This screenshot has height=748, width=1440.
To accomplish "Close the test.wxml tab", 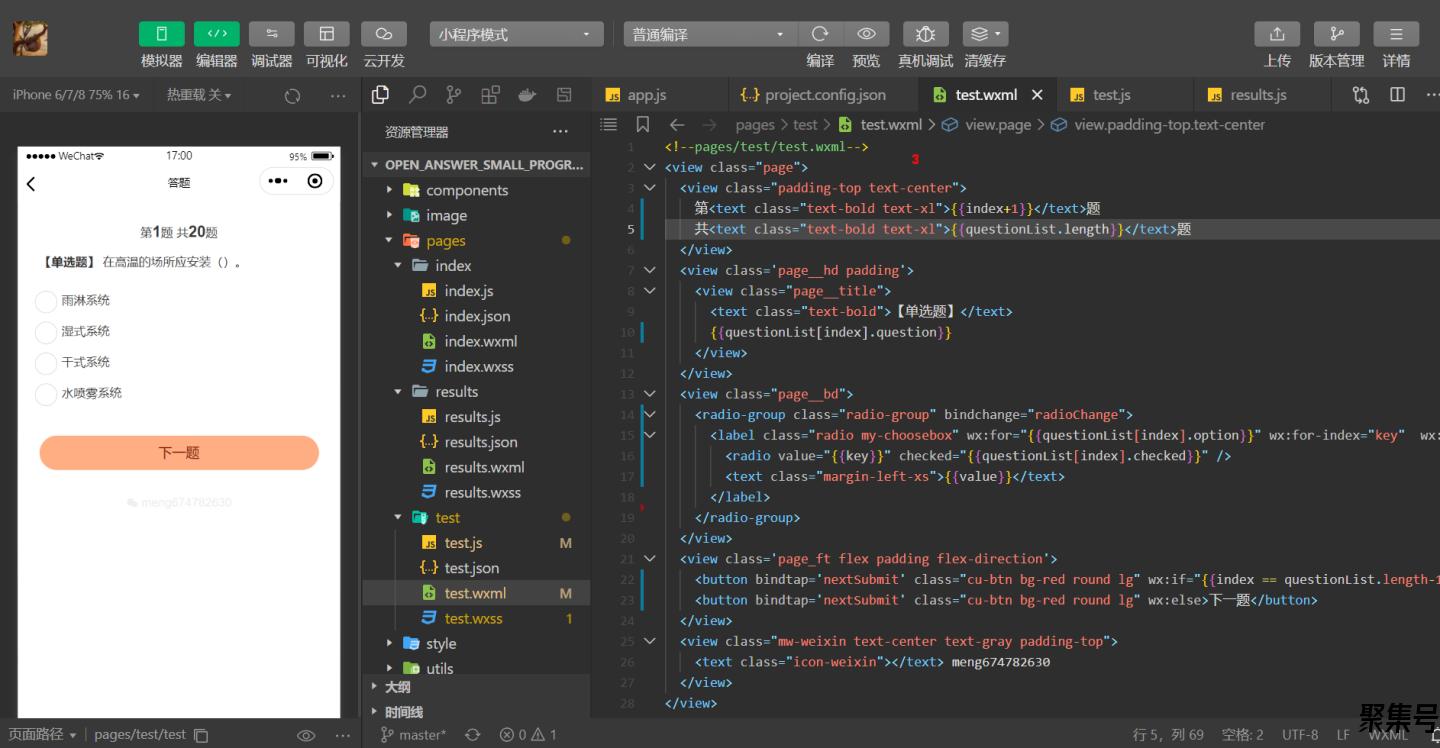I will 1037,95.
